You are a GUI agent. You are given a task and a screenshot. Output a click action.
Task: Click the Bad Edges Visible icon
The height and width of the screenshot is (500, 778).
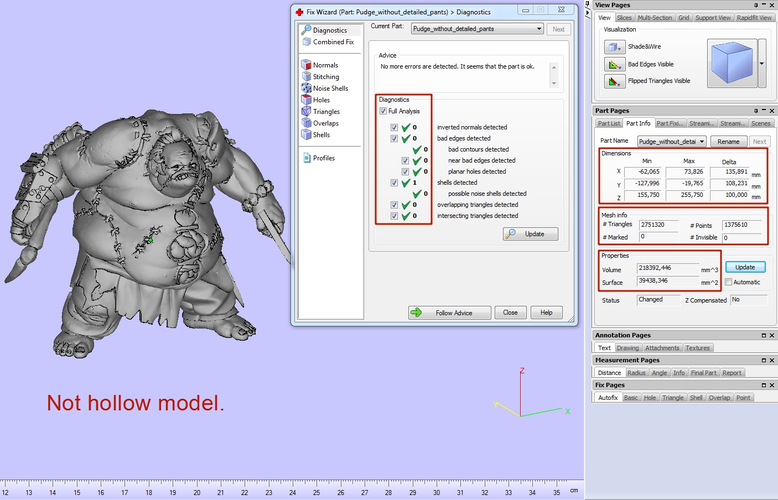pyautogui.click(x=614, y=64)
